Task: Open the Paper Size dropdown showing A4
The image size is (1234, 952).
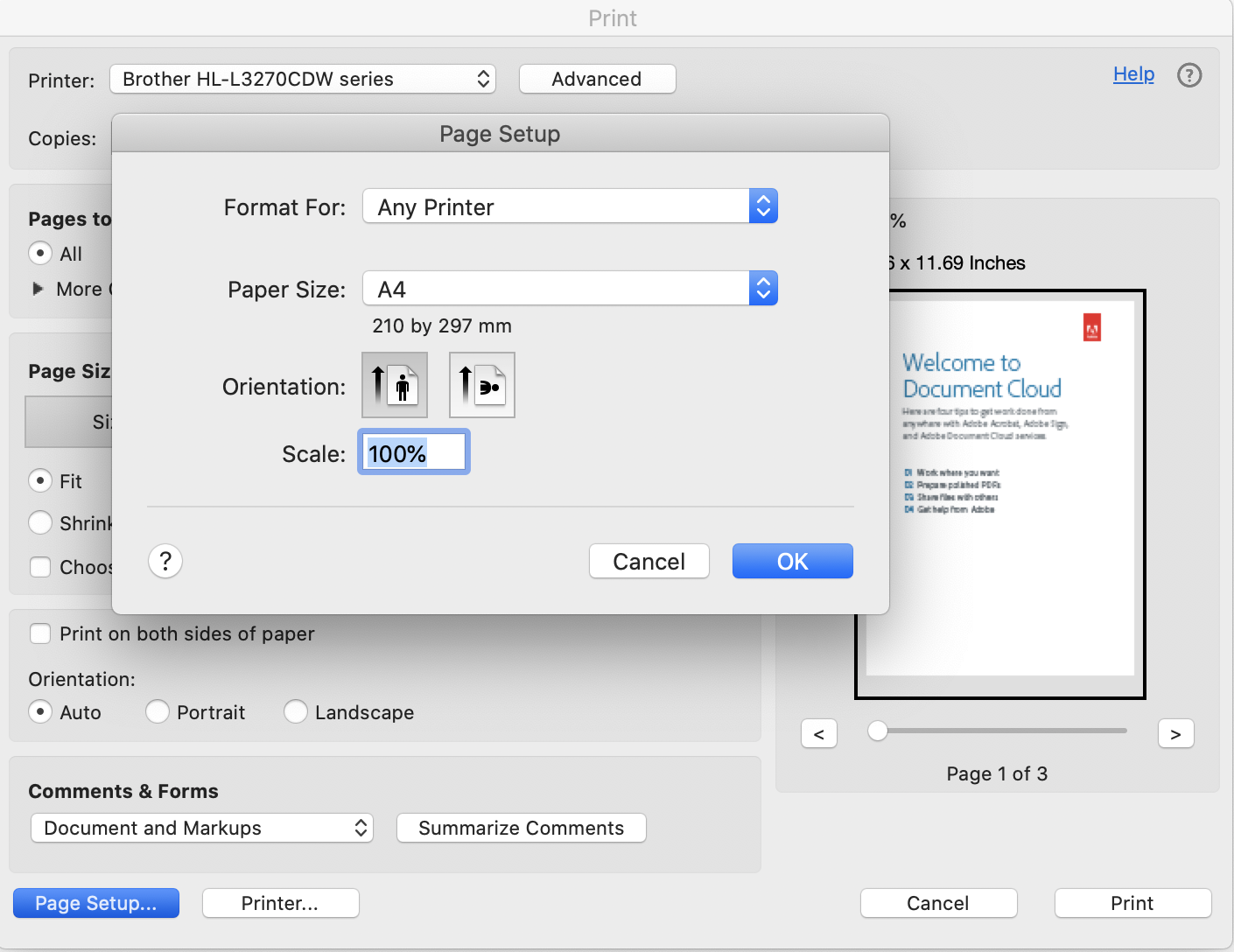Action: coord(569,288)
